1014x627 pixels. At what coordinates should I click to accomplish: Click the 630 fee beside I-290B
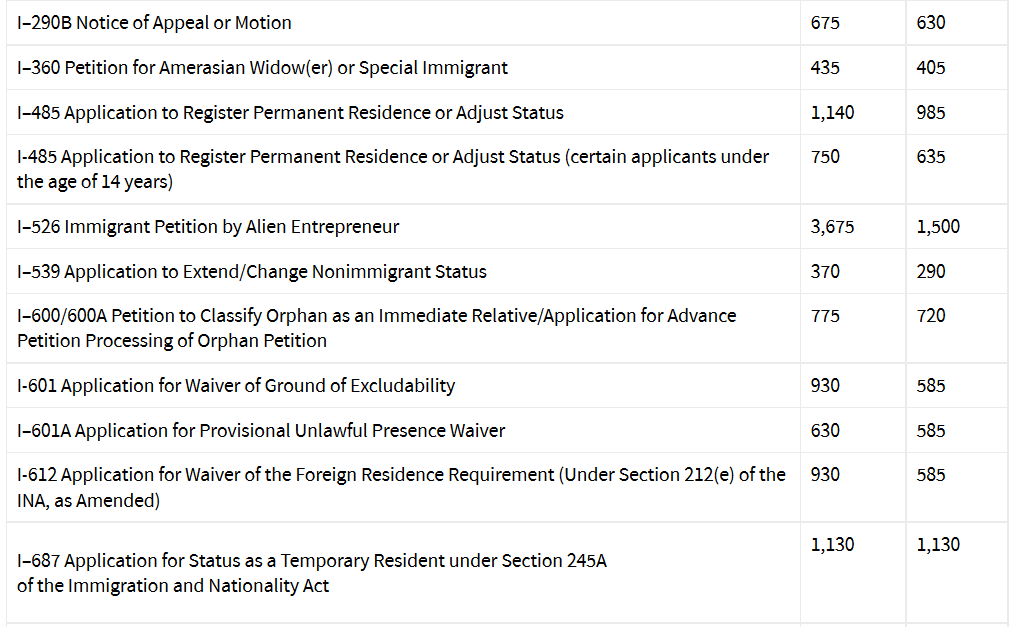pyautogui.click(x=931, y=23)
